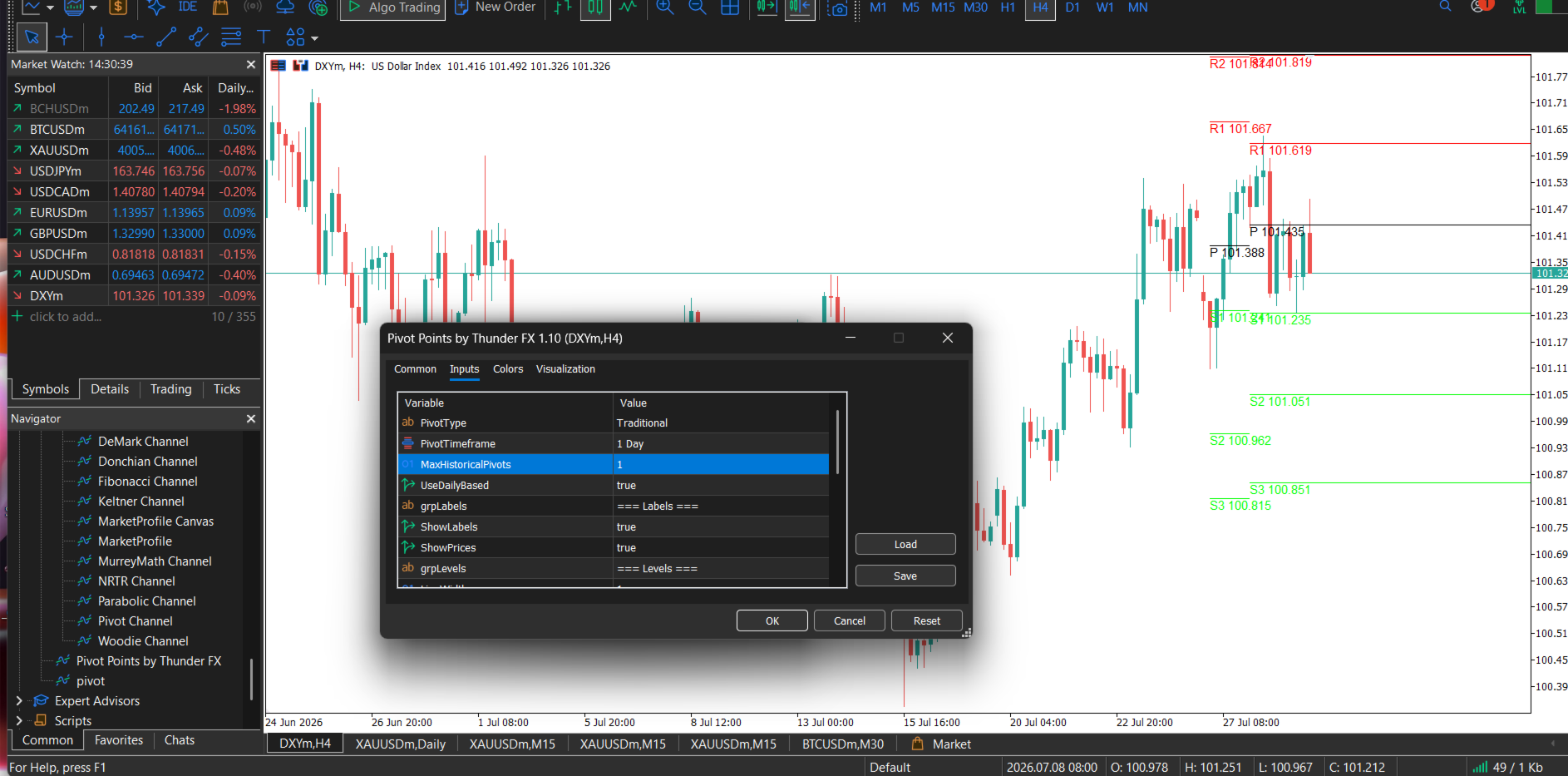Open the search magnifier in toolbar
Viewport: 1568px width, 776px height.
[1446, 7]
